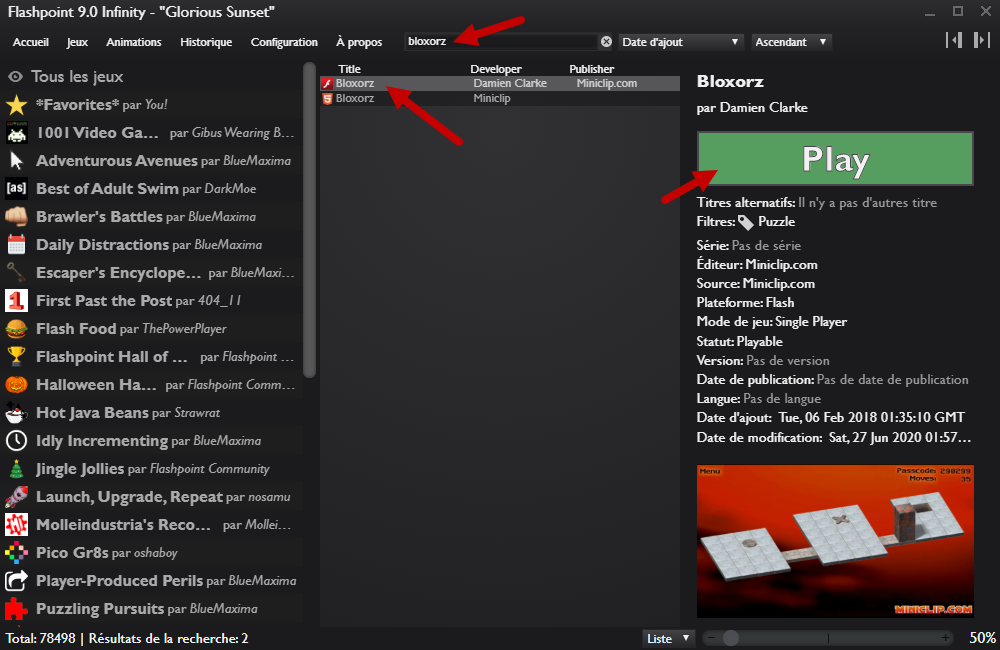Click Mode de jeu value Single Player
The height and width of the screenshot is (650, 1000).
pos(811,321)
